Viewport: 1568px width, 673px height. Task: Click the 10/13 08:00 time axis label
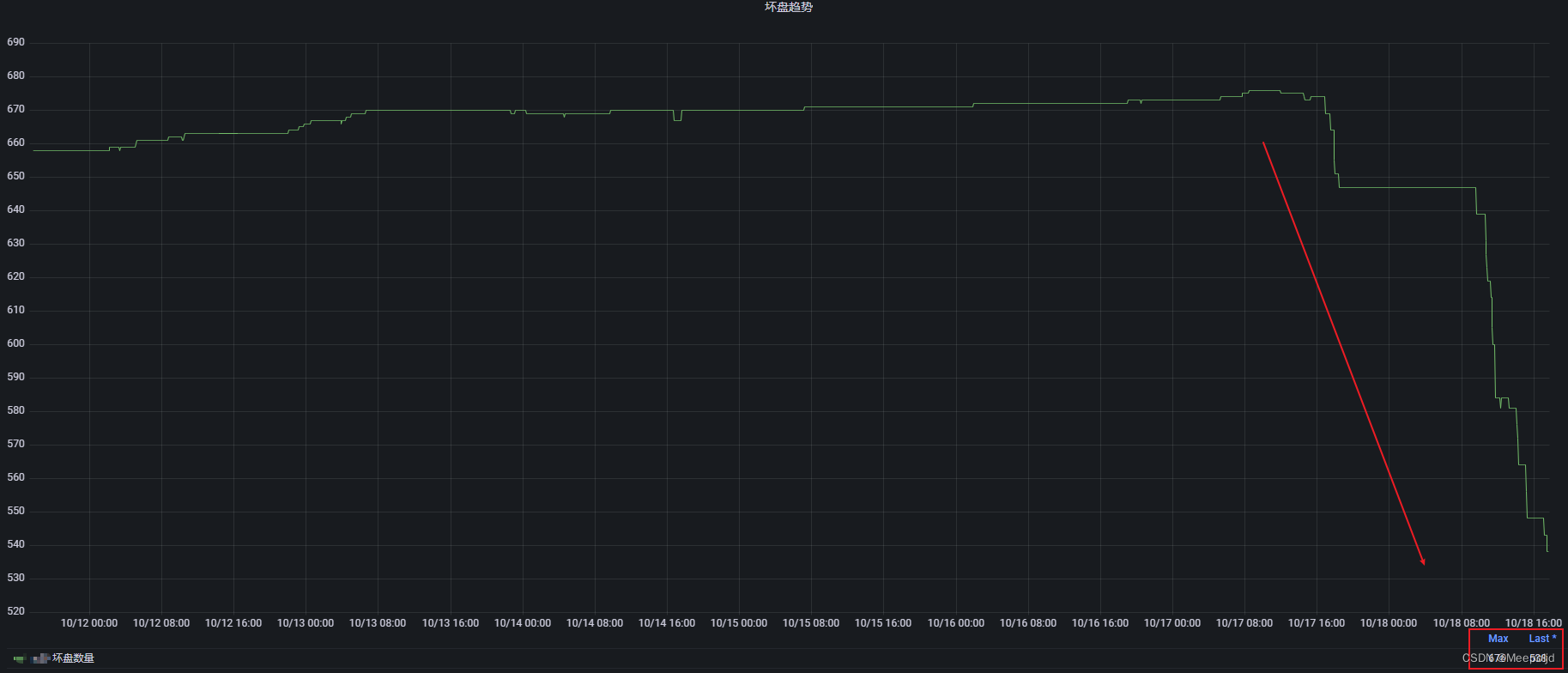tap(378, 623)
